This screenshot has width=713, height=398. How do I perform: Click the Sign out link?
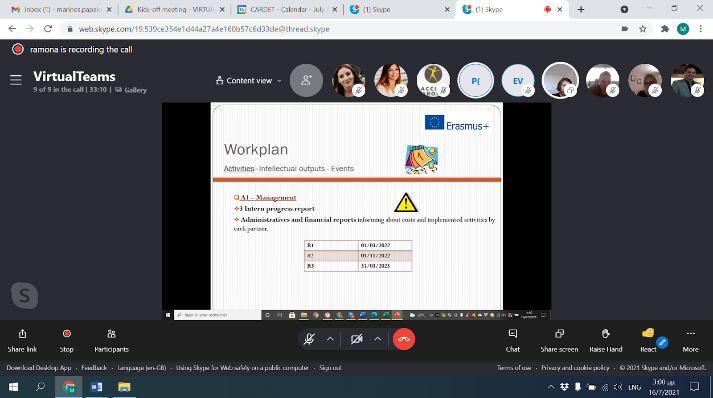pos(330,368)
